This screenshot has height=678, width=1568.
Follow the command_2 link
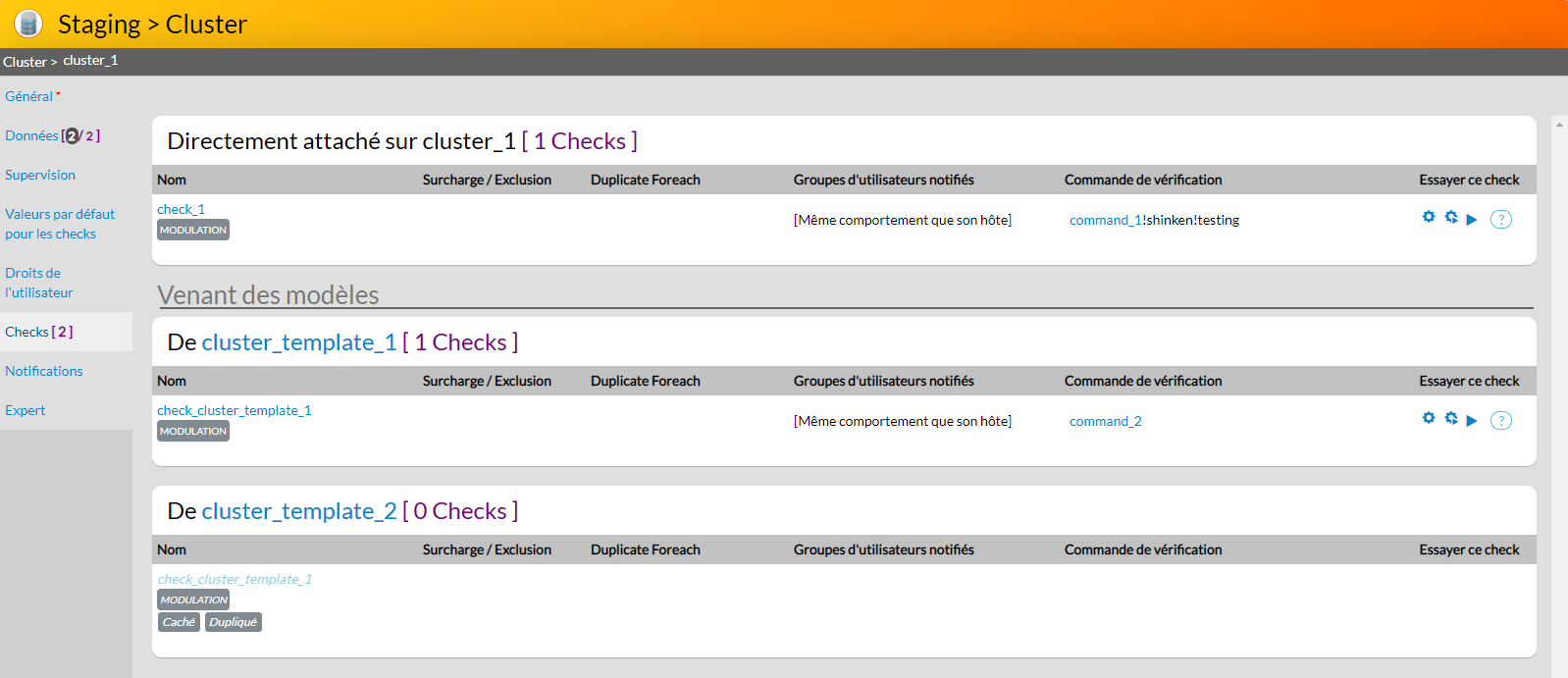pyautogui.click(x=1105, y=421)
